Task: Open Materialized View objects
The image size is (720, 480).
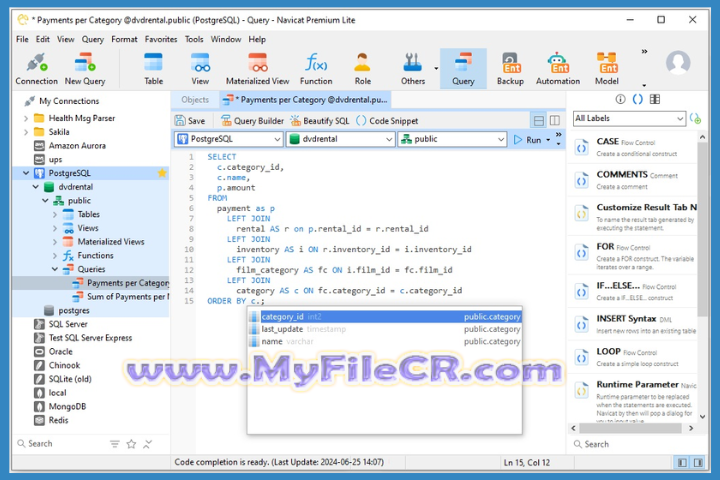Action: pyautogui.click(x=258, y=69)
